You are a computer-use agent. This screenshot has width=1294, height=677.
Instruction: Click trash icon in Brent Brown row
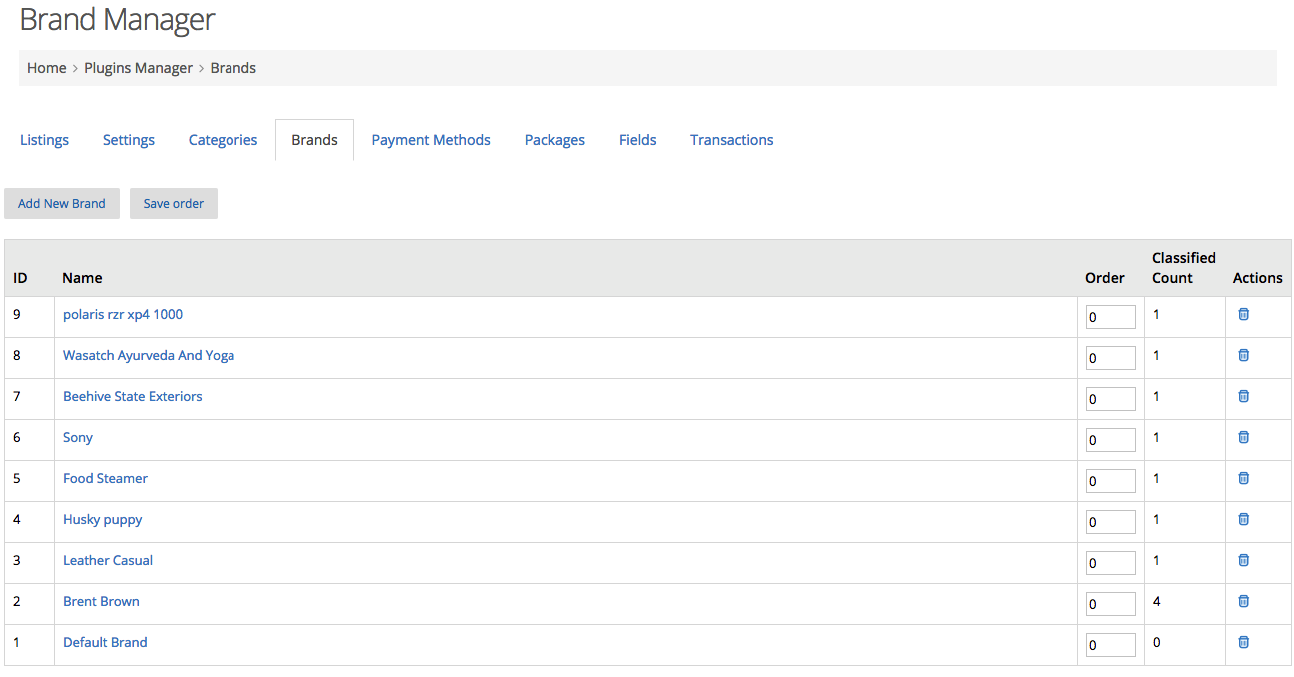[1244, 601]
